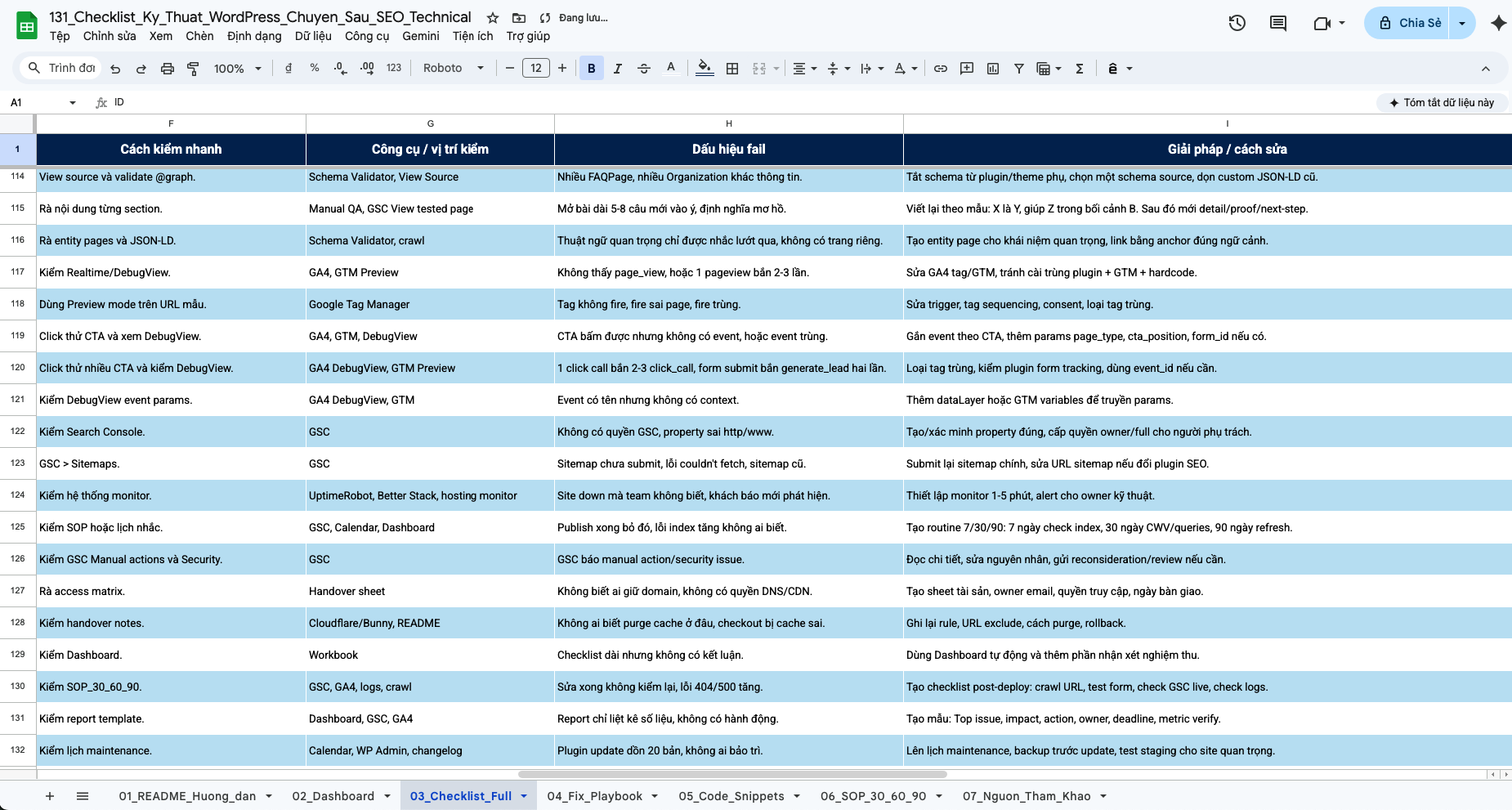Viewport: 1512px width, 810px height.
Task: Open the sheet protection lock dropdown
Action: (1120, 69)
